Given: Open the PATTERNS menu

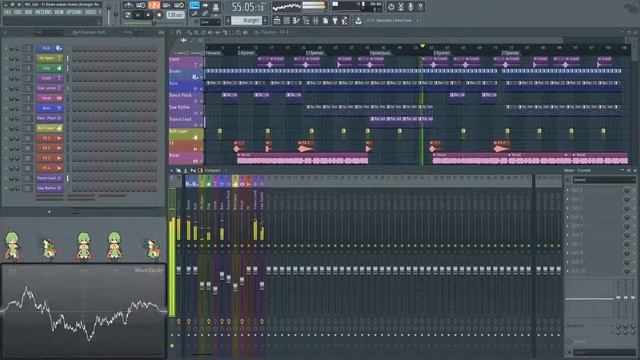Looking at the screenshot, I should click(x=43, y=12).
